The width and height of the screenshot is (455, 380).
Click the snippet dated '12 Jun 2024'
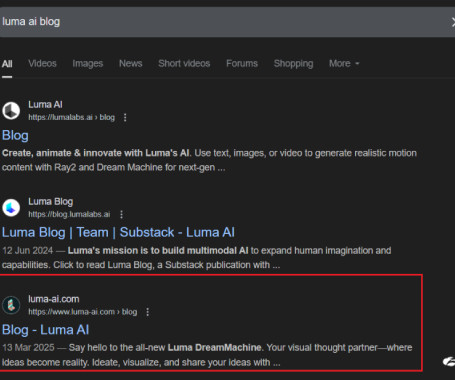coord(197,258)
